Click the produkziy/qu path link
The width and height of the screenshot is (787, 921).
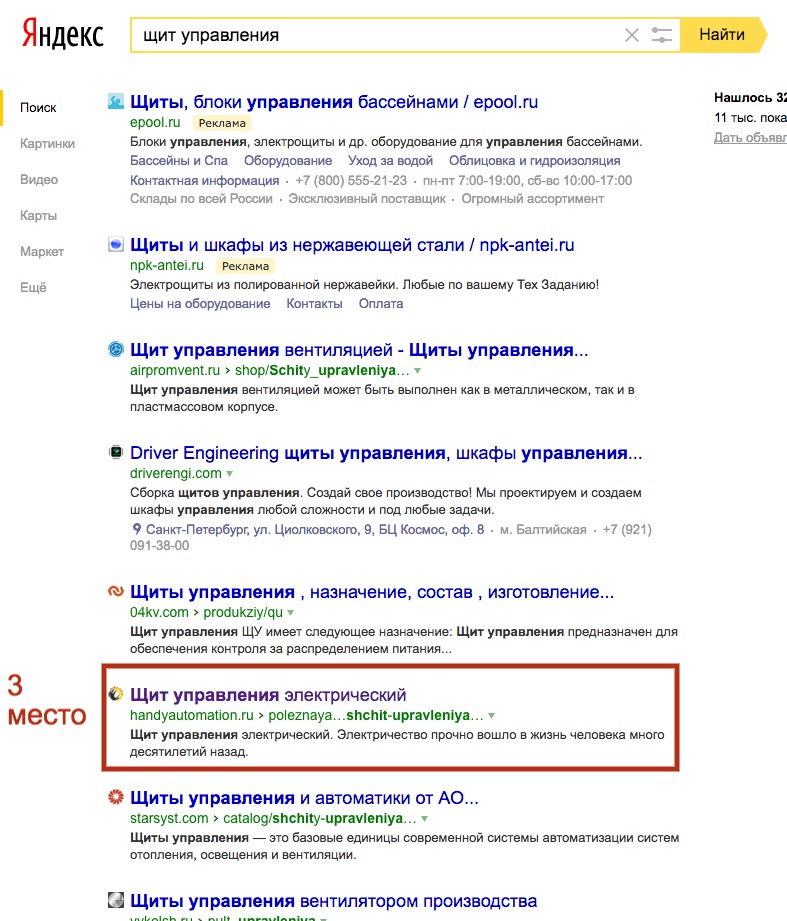243,612
